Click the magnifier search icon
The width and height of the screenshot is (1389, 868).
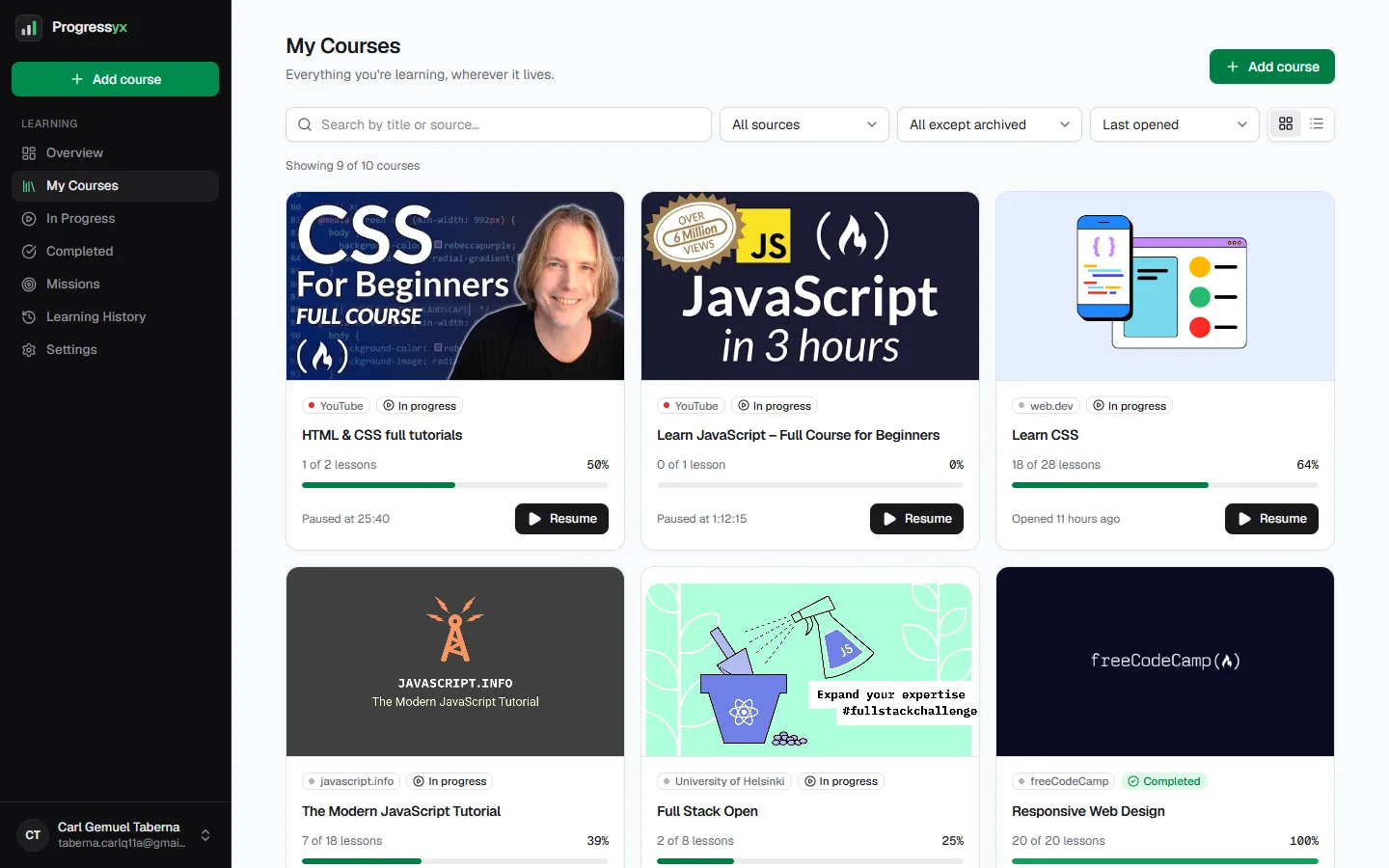(x=305, y=124)
